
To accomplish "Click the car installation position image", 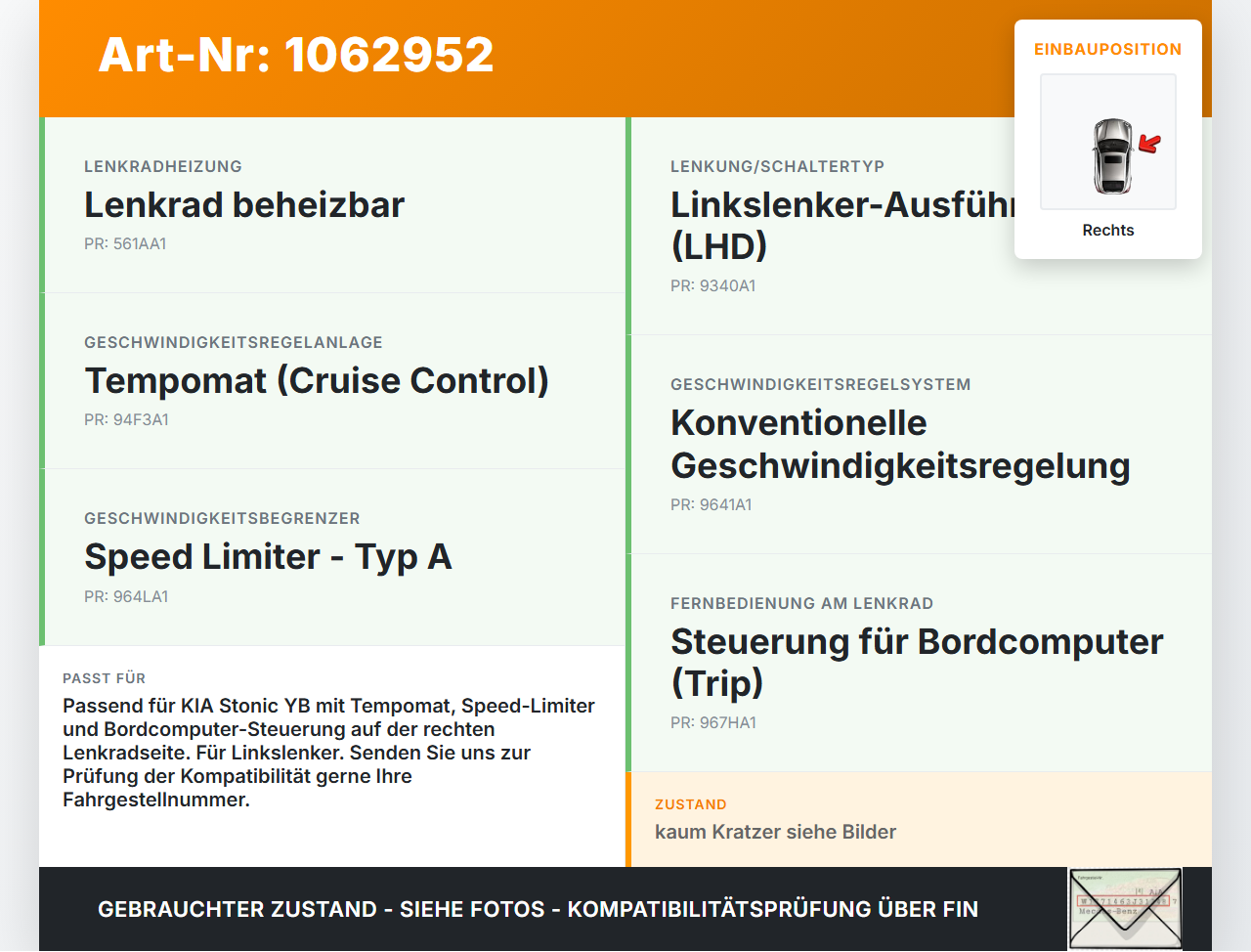I will pyautogui.click(x=1108, y=142).
